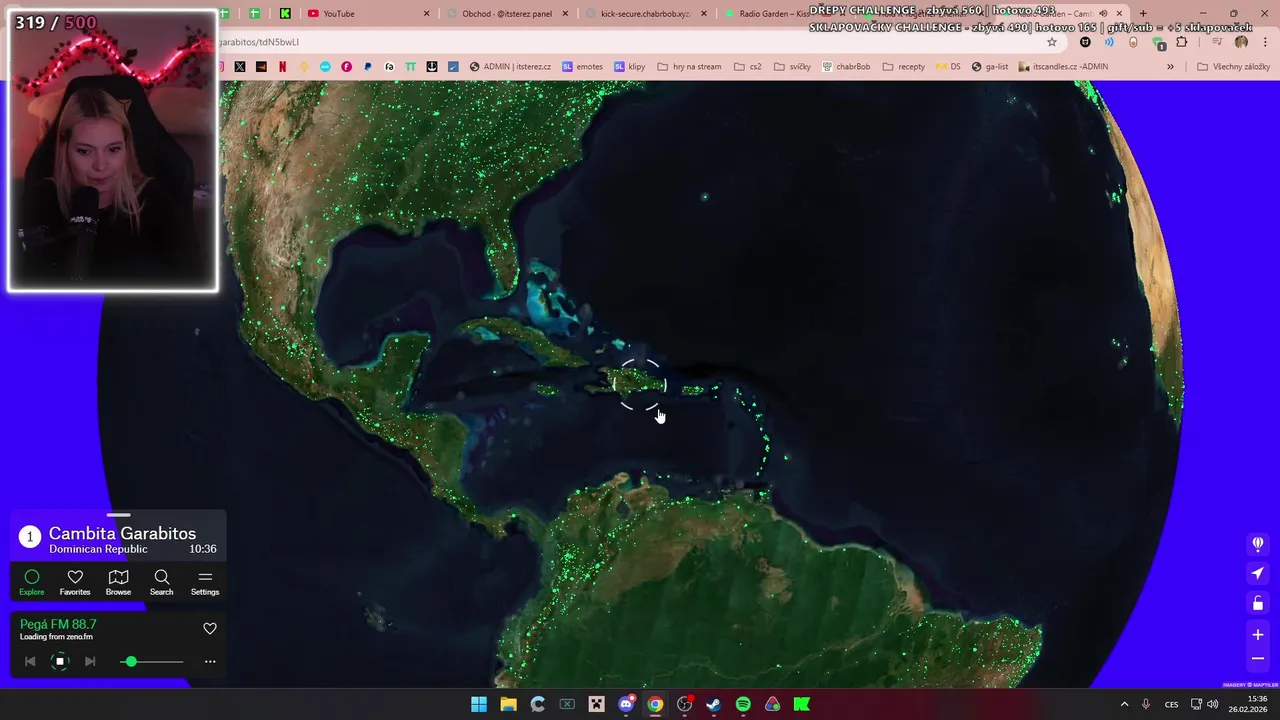
Task: Toggle the map lock icon
Action: [x=1258, y=603]
